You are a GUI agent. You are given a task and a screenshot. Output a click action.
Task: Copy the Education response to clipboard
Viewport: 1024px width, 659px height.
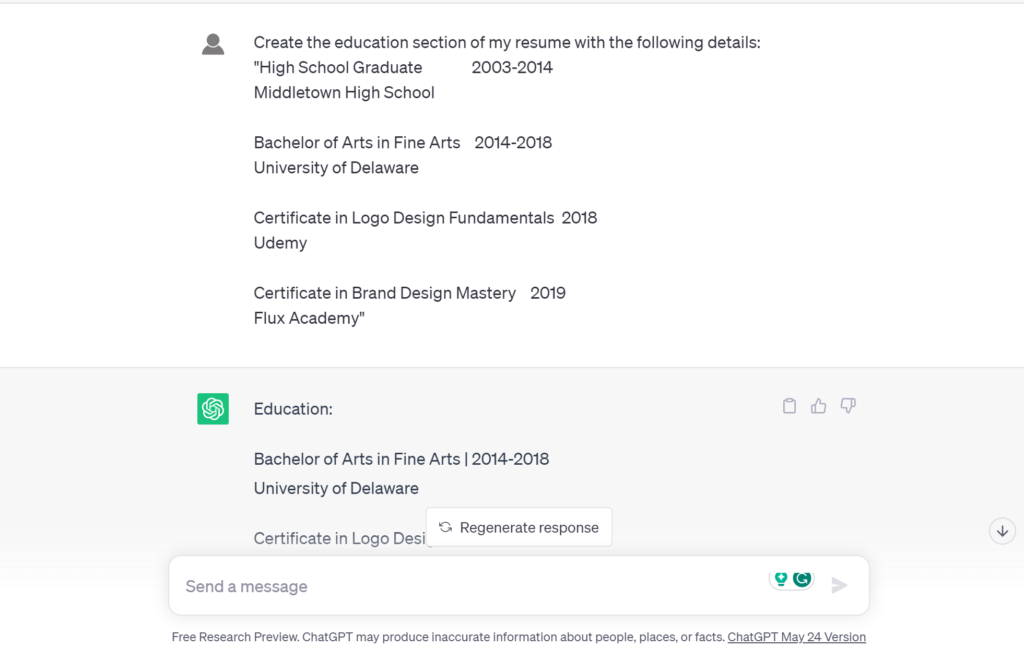point(789,406)
